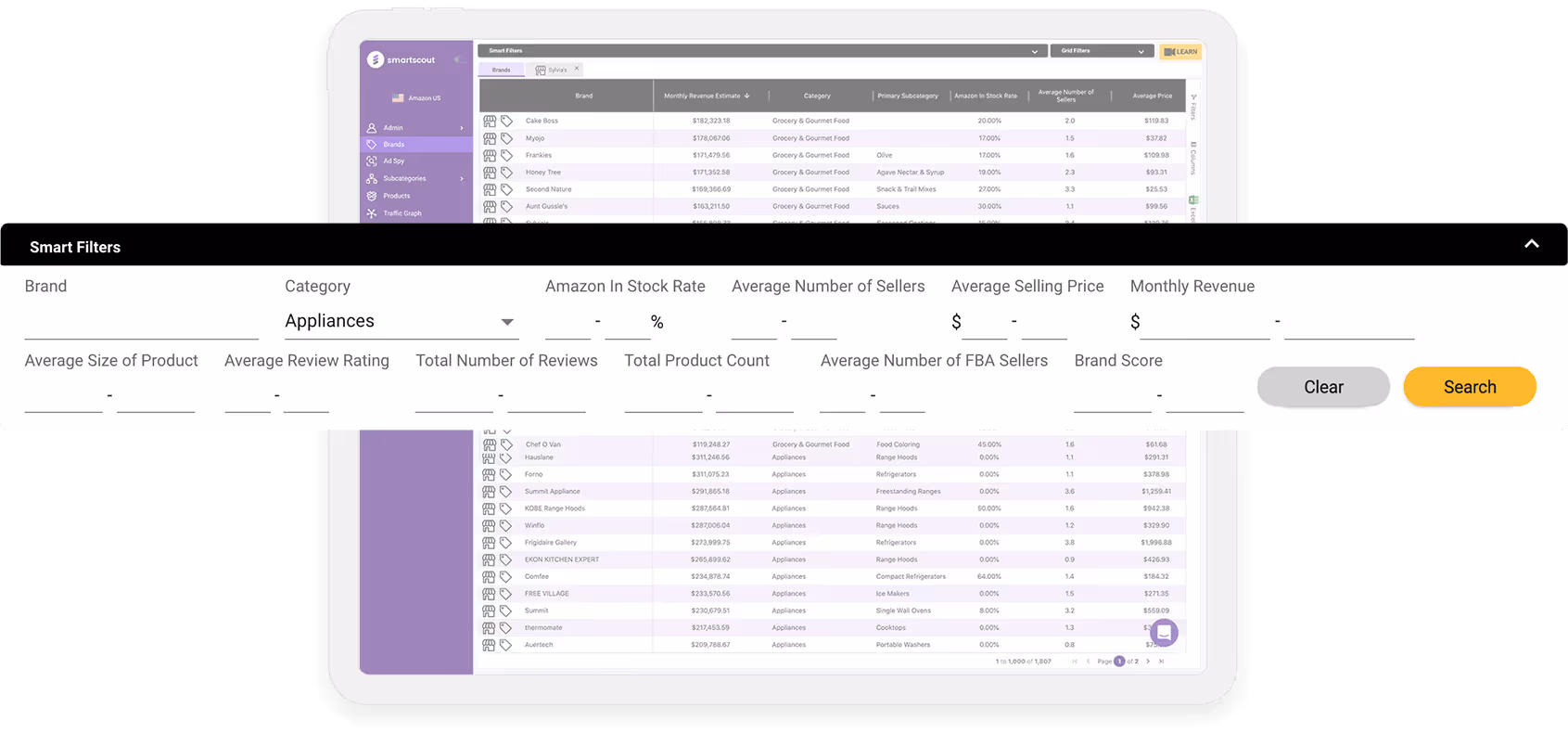Click the store icon for Cake Boss
The height and width of the screenshot is (733, 1568).
tap(490, 121)
